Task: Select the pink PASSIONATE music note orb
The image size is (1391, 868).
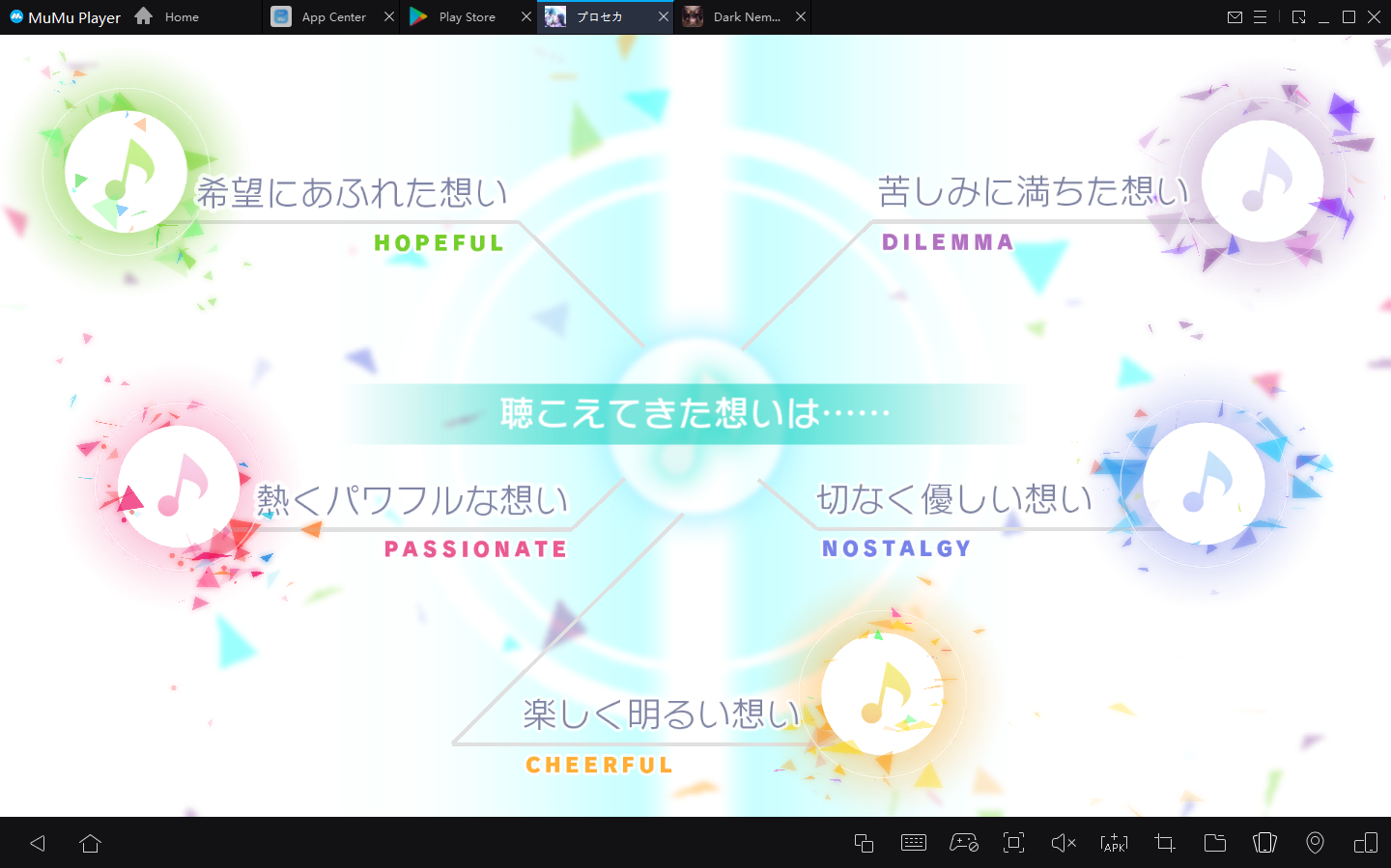Action: (x=178, y=487)
